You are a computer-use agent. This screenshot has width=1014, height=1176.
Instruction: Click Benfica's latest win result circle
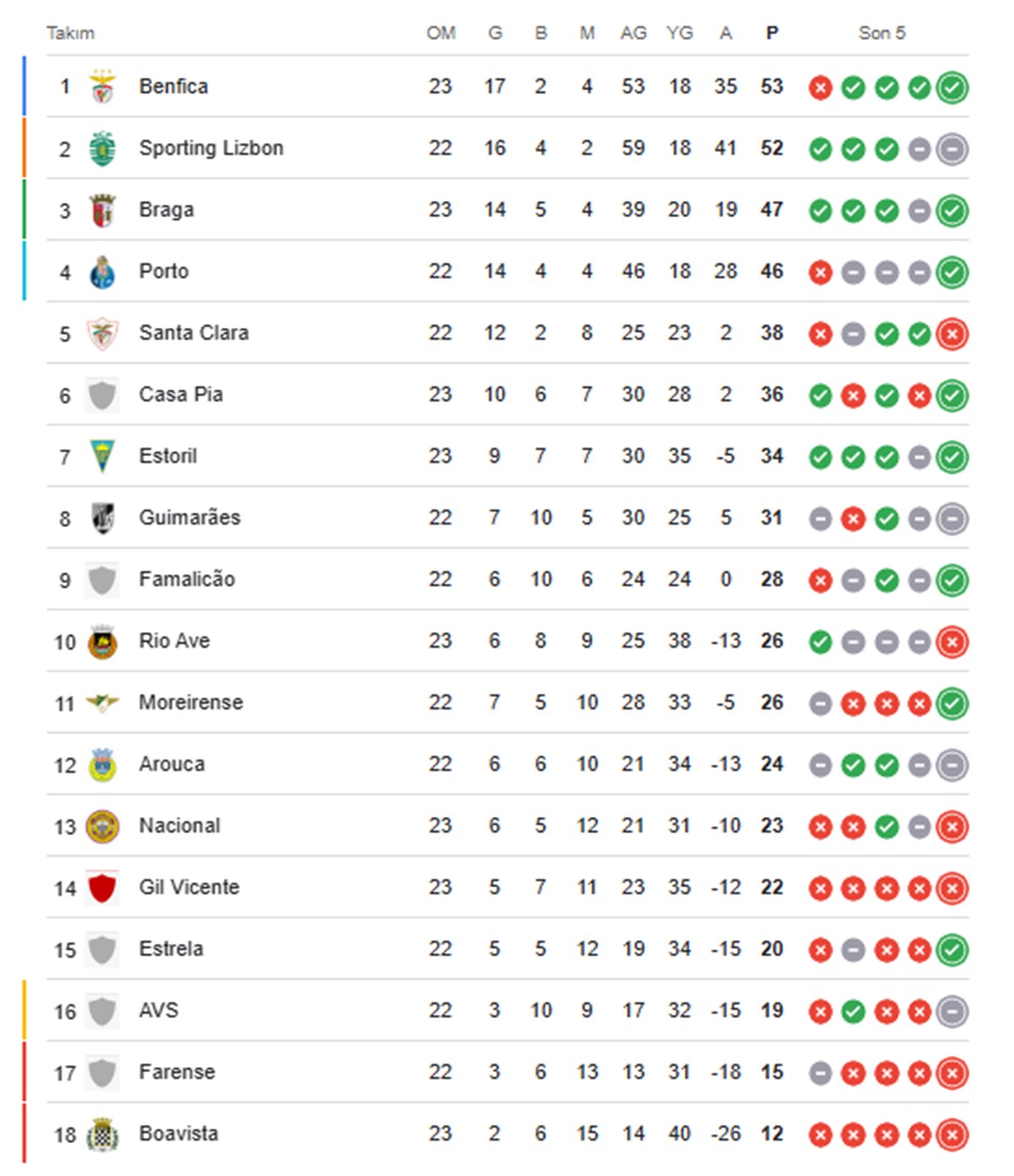(x=952, y=87)
